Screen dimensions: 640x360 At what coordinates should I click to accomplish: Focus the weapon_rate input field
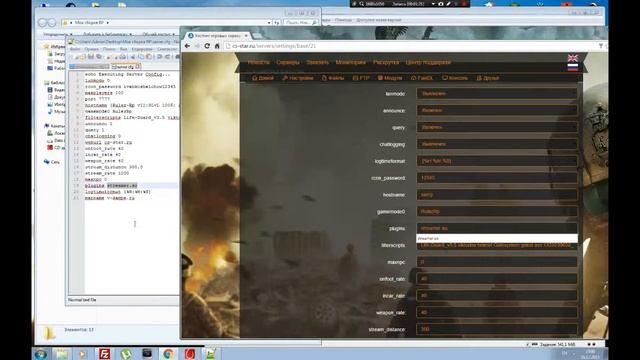pos(497,313)
